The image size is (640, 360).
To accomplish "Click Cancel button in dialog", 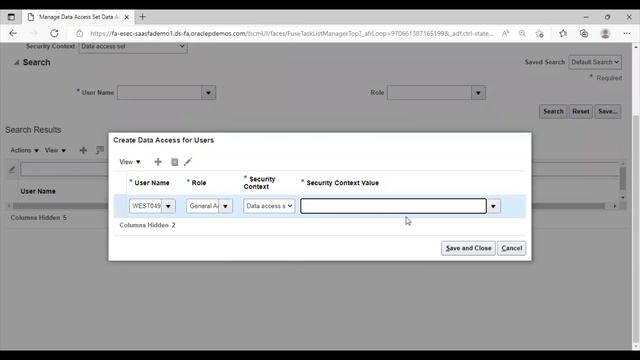I will (x=511, y=248).
